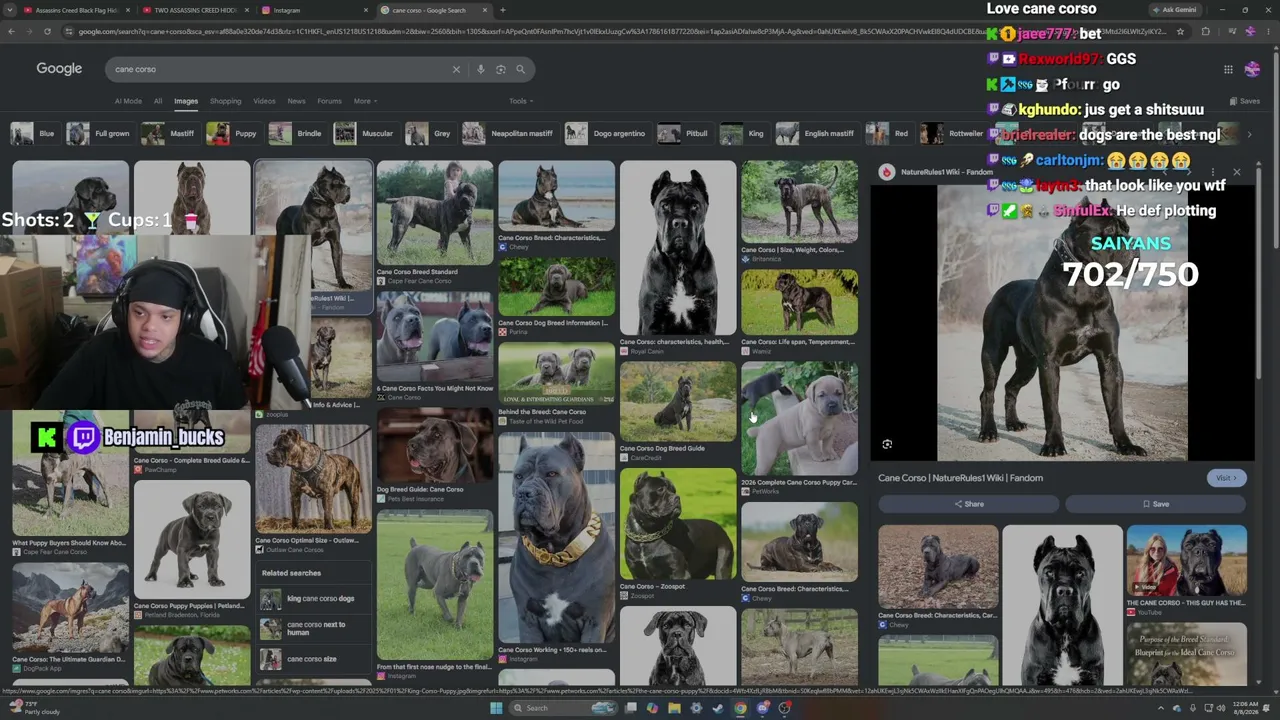This screenshot has height=720, width=1280.
Task: Start voice search with the microphone icon
Action: coord(481,69)
